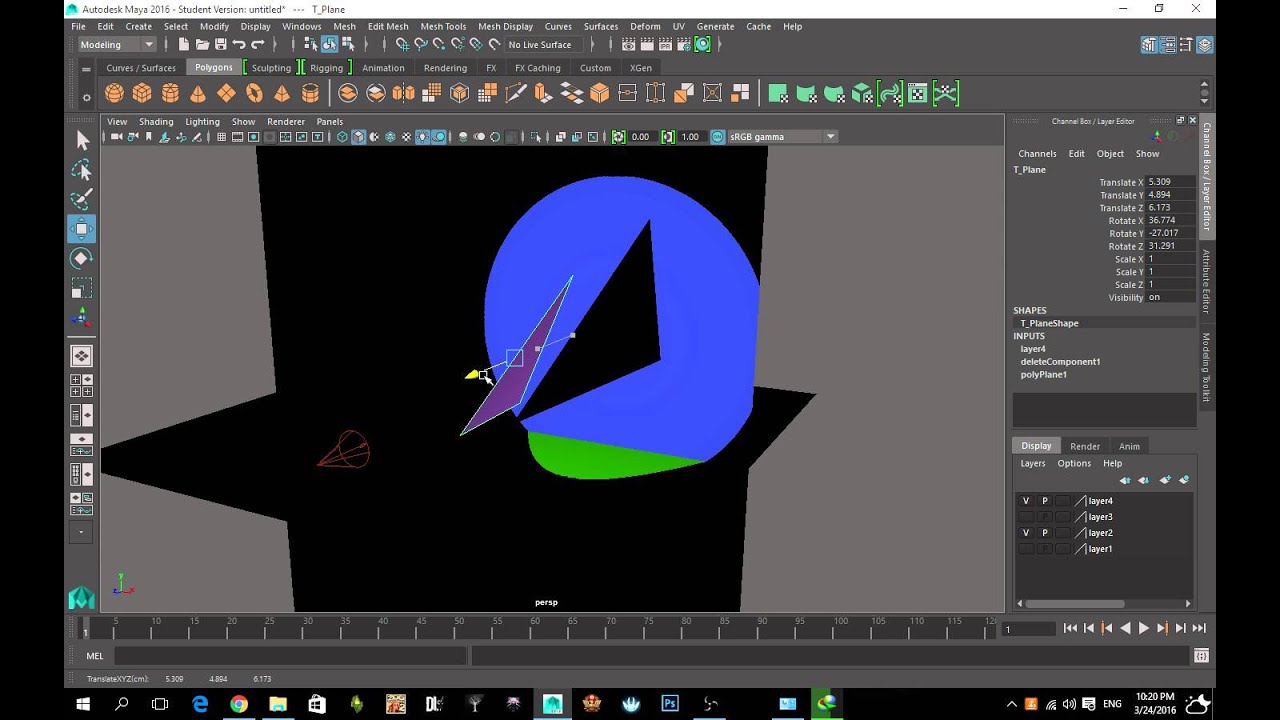Viewport: 1280px width, 720px height.
Task: Click Channels in the Channel Box
Action: coord(1037,154)
